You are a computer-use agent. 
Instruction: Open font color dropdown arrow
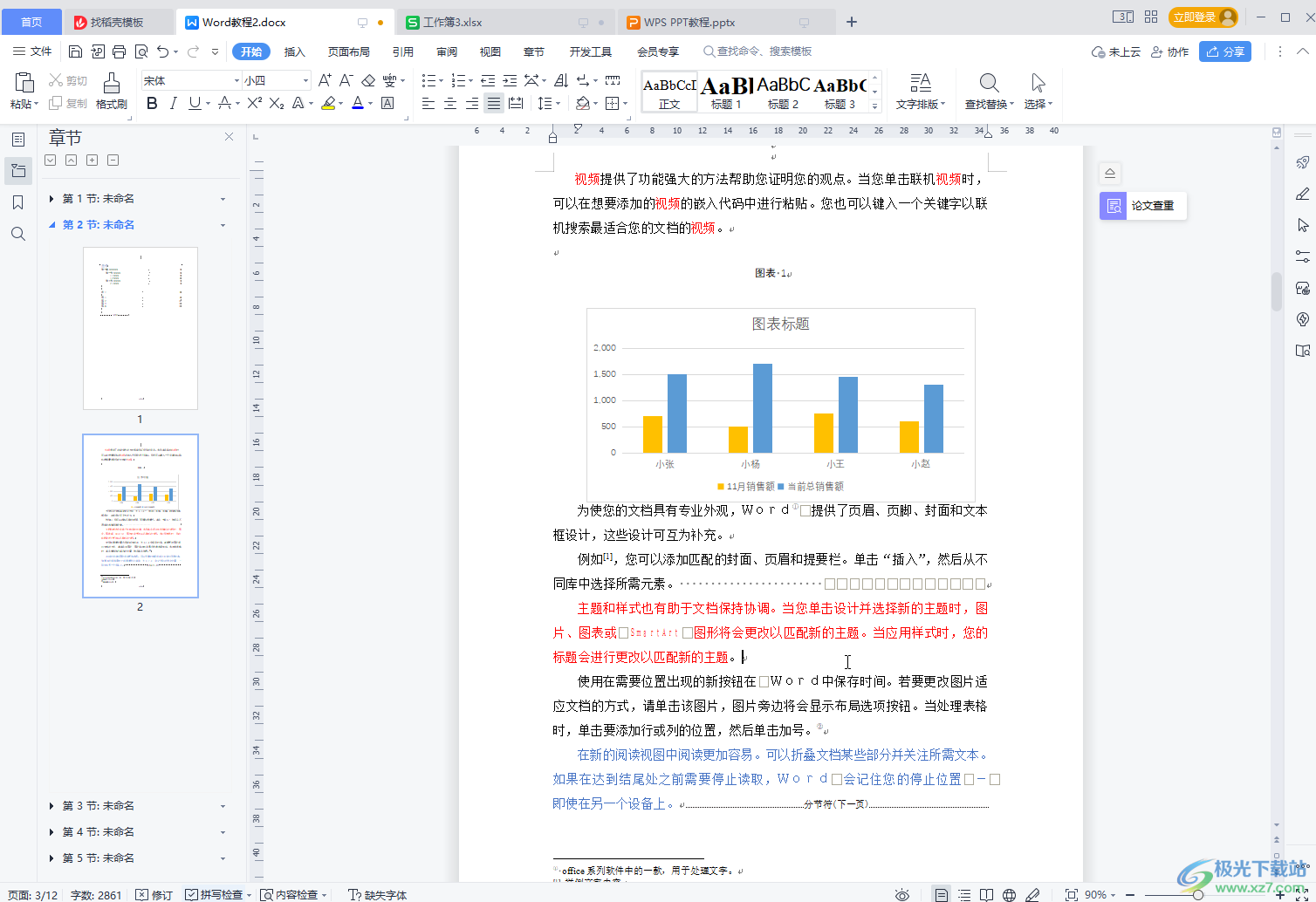pos(371,104)
